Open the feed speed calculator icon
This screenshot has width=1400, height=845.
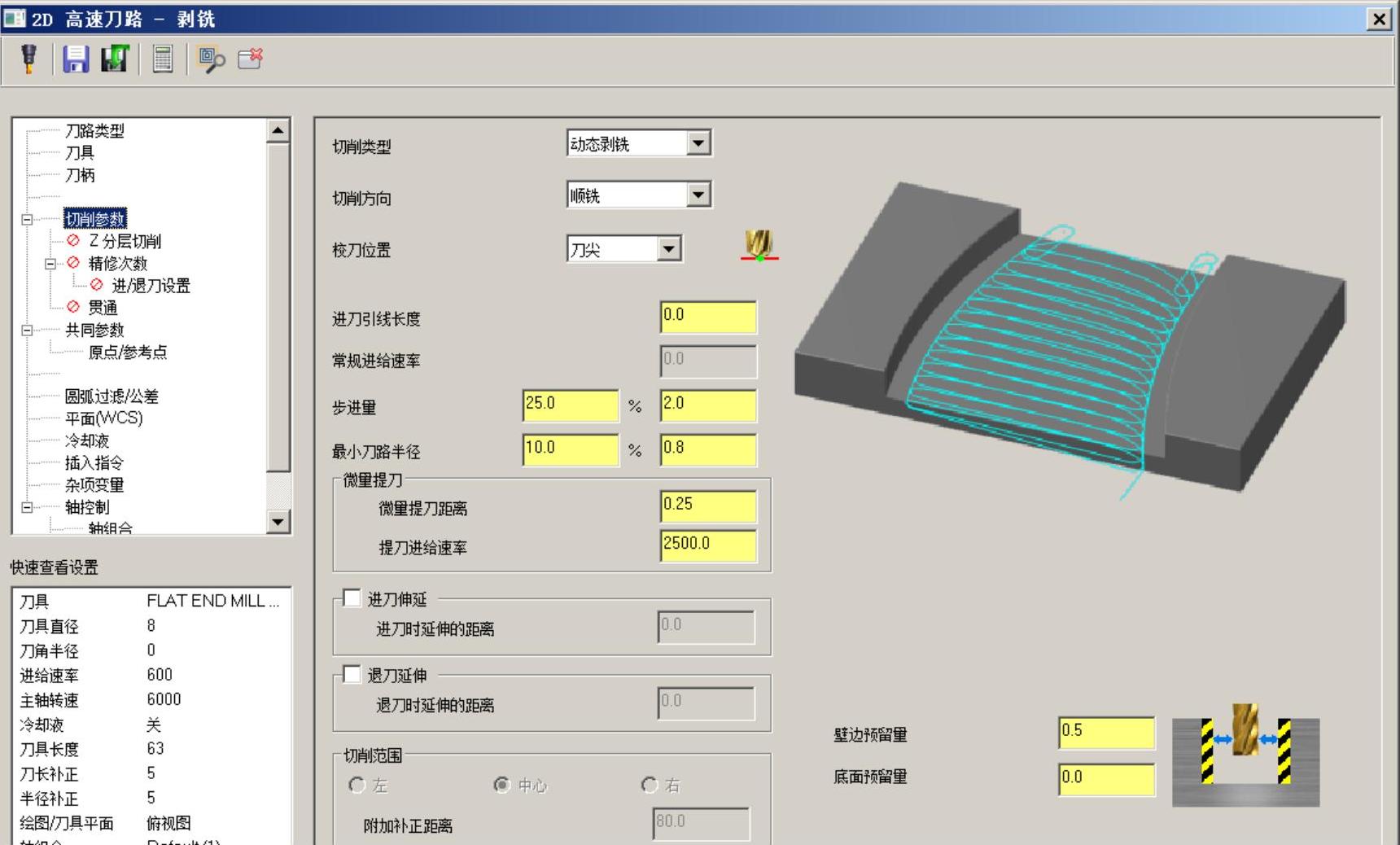click(x=163, y=59)
